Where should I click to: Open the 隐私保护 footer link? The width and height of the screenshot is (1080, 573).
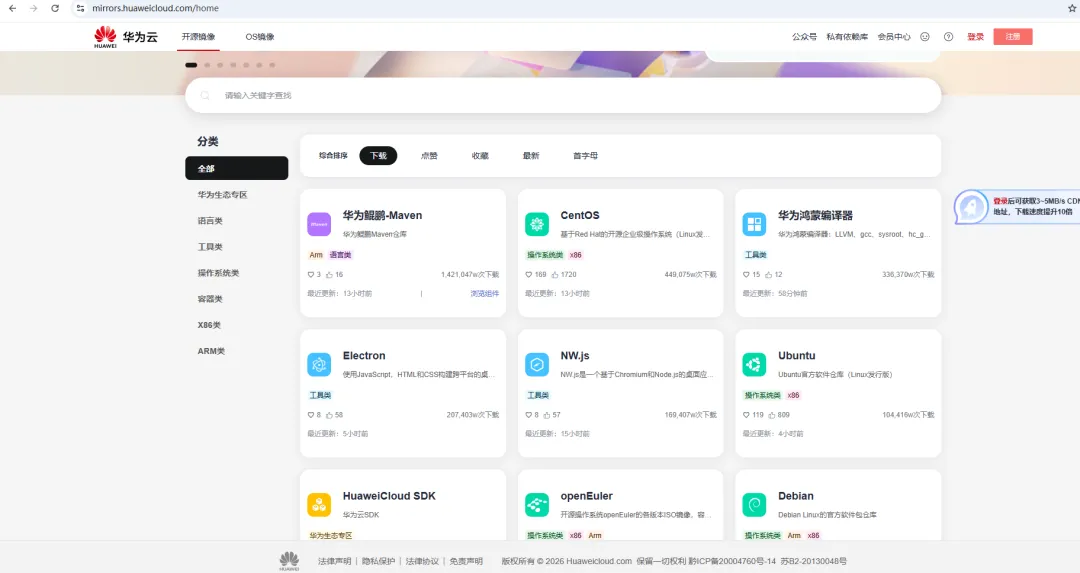378,561
